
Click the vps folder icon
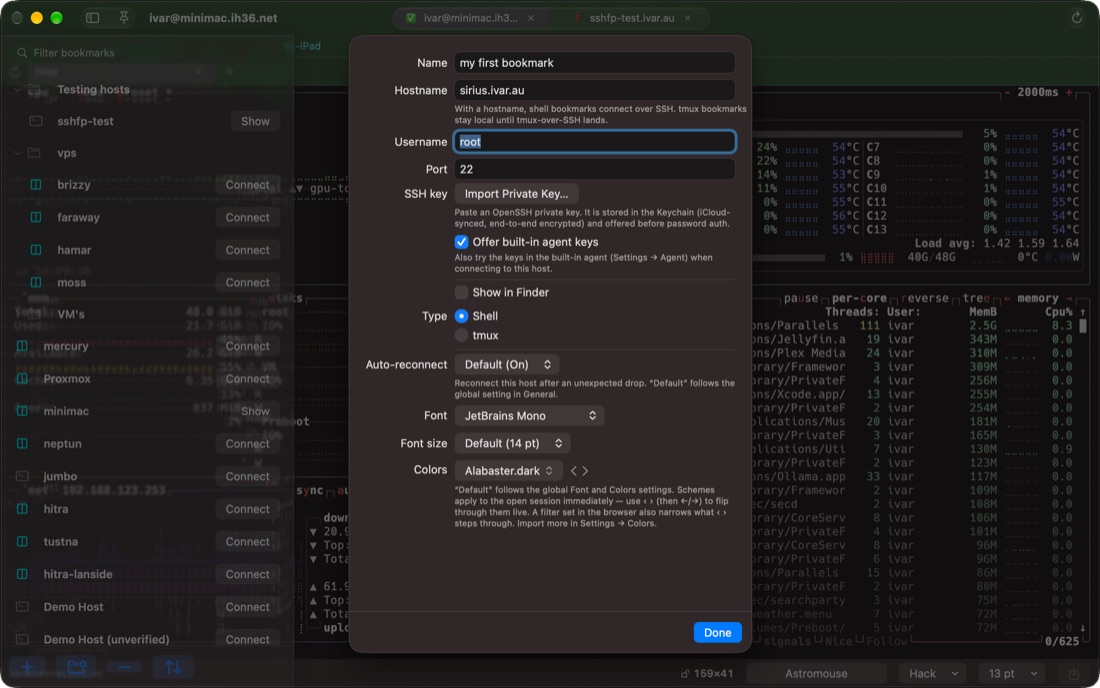point(34,153)
